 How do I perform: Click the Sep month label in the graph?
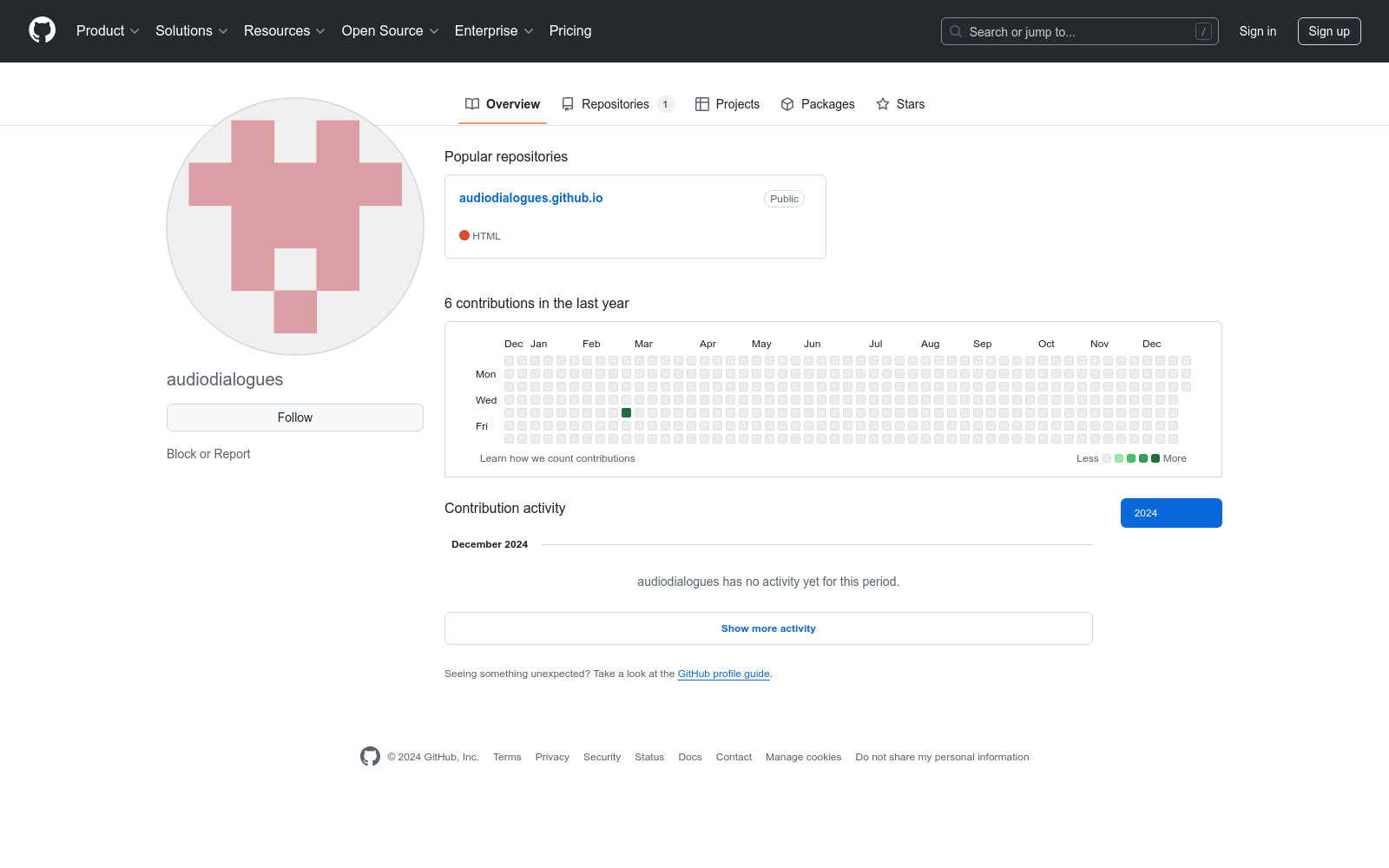click(982, 344)
